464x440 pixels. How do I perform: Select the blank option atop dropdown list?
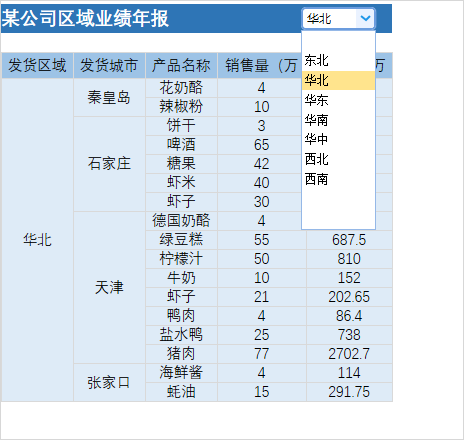coord(338,41)
